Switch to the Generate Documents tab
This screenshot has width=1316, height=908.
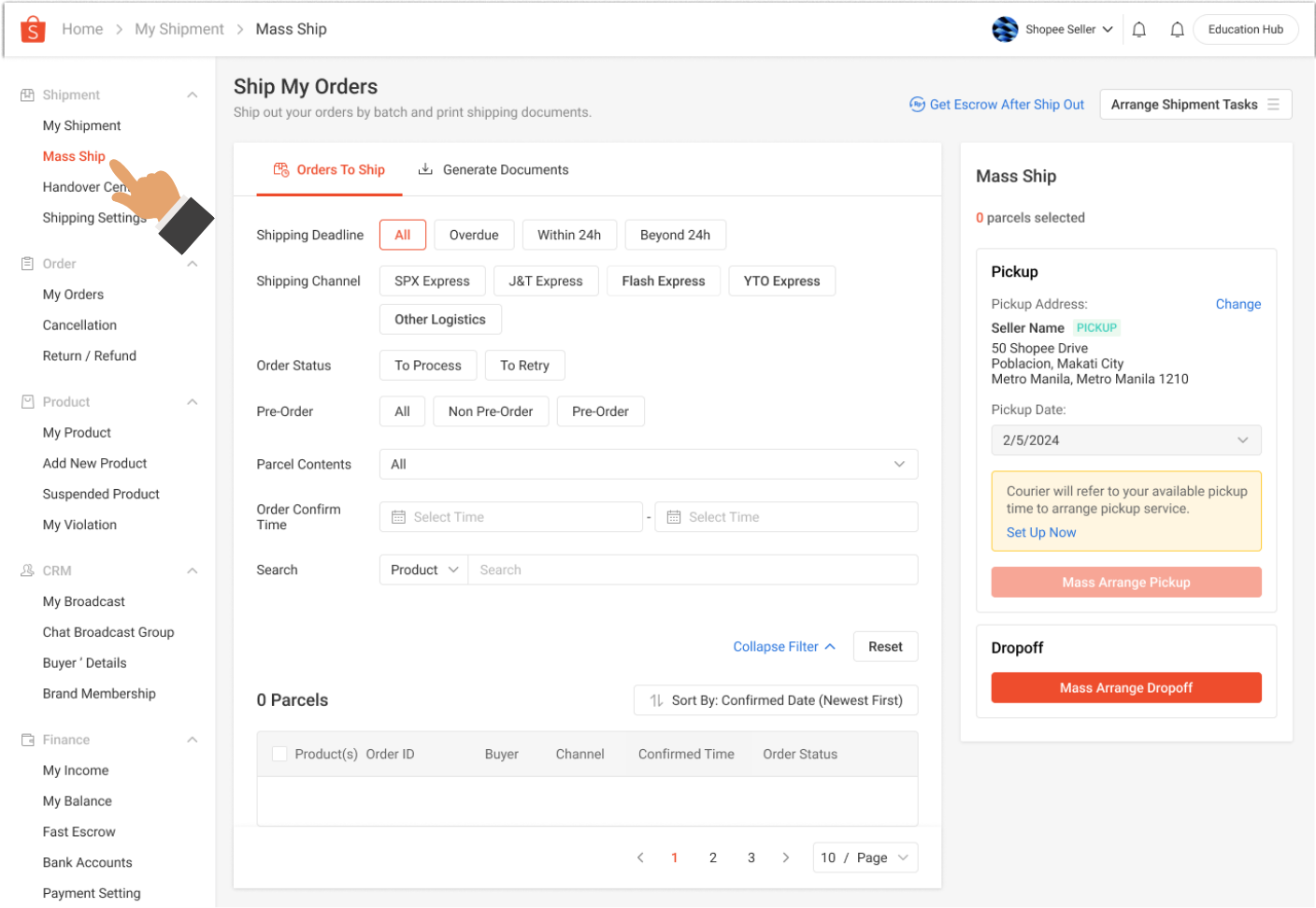pos(493,169)
